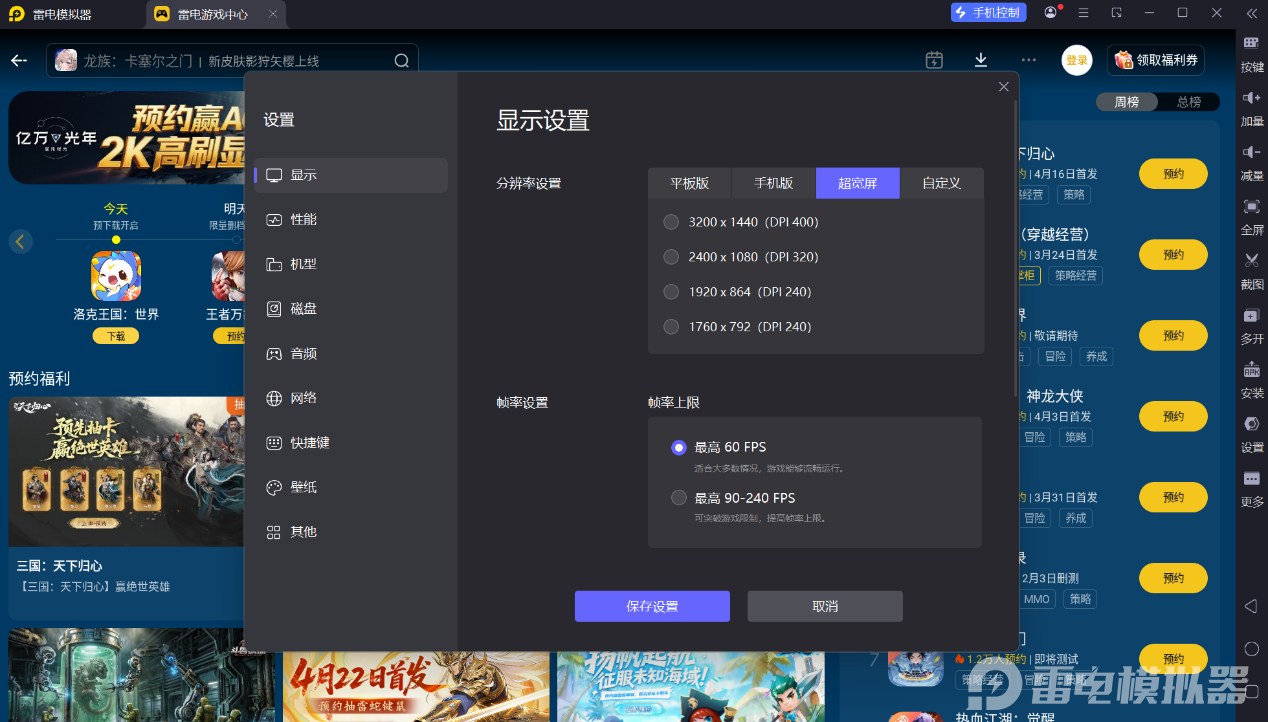Select 3200 x 1440 (DPI 400) resolution
Viewport: 1268px width, 722px height.
[x=671, y=222]
